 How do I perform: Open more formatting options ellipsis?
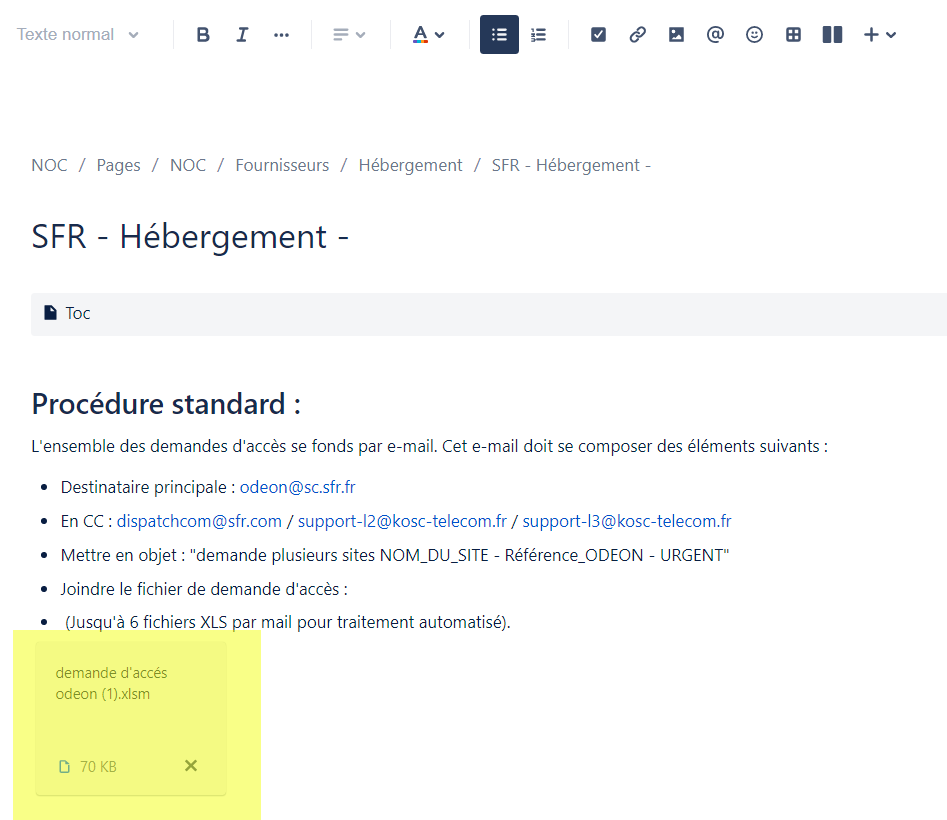point(281,34)
